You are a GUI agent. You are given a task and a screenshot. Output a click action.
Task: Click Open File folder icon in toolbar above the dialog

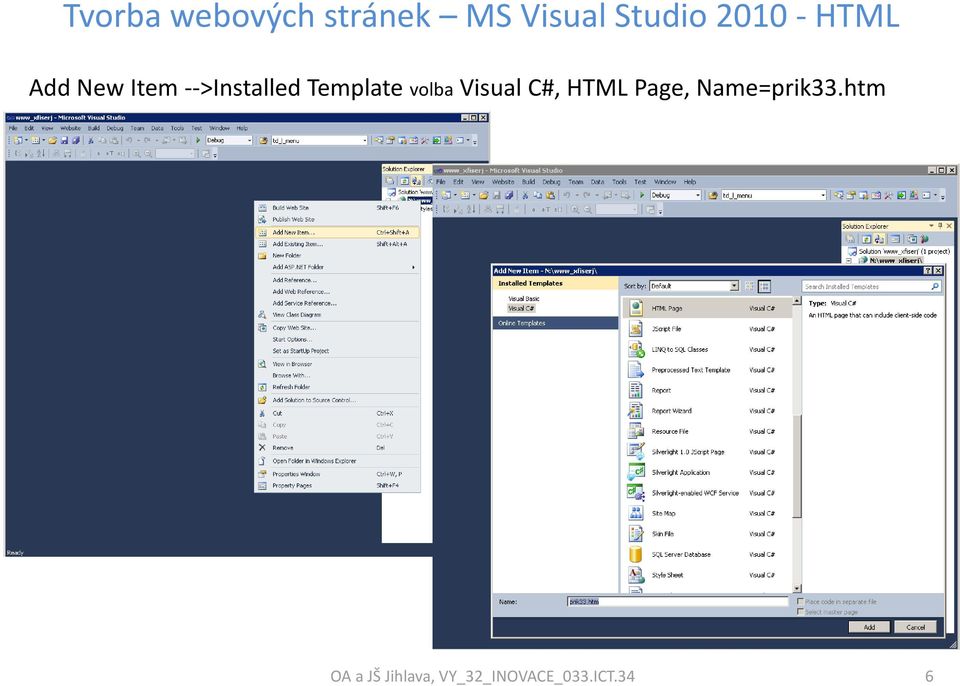point(483,195)
